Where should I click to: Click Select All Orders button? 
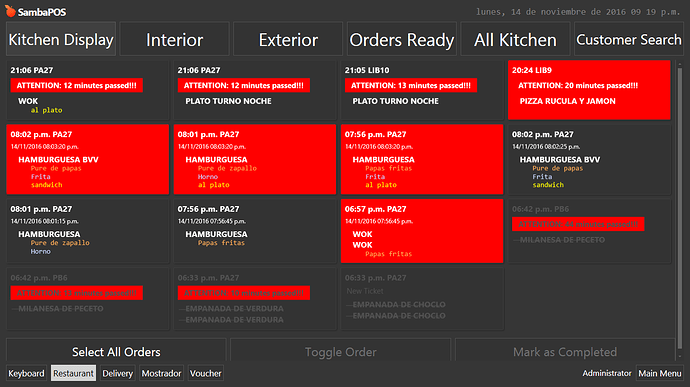pos(116,351)
